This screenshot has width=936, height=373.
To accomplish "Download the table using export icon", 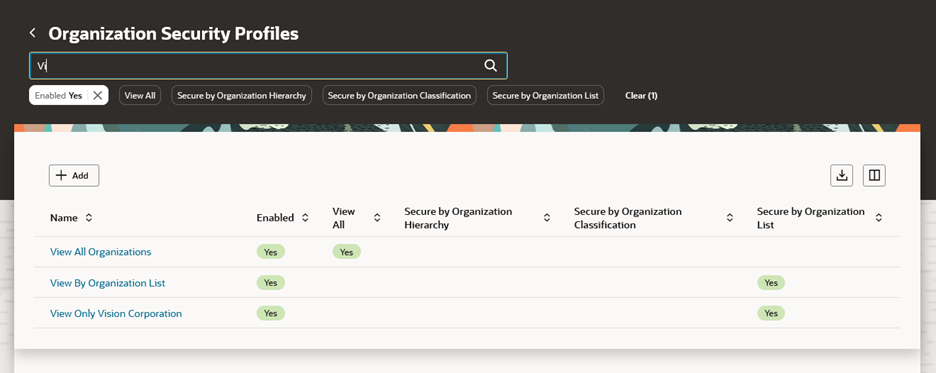I will click(842, 175).
